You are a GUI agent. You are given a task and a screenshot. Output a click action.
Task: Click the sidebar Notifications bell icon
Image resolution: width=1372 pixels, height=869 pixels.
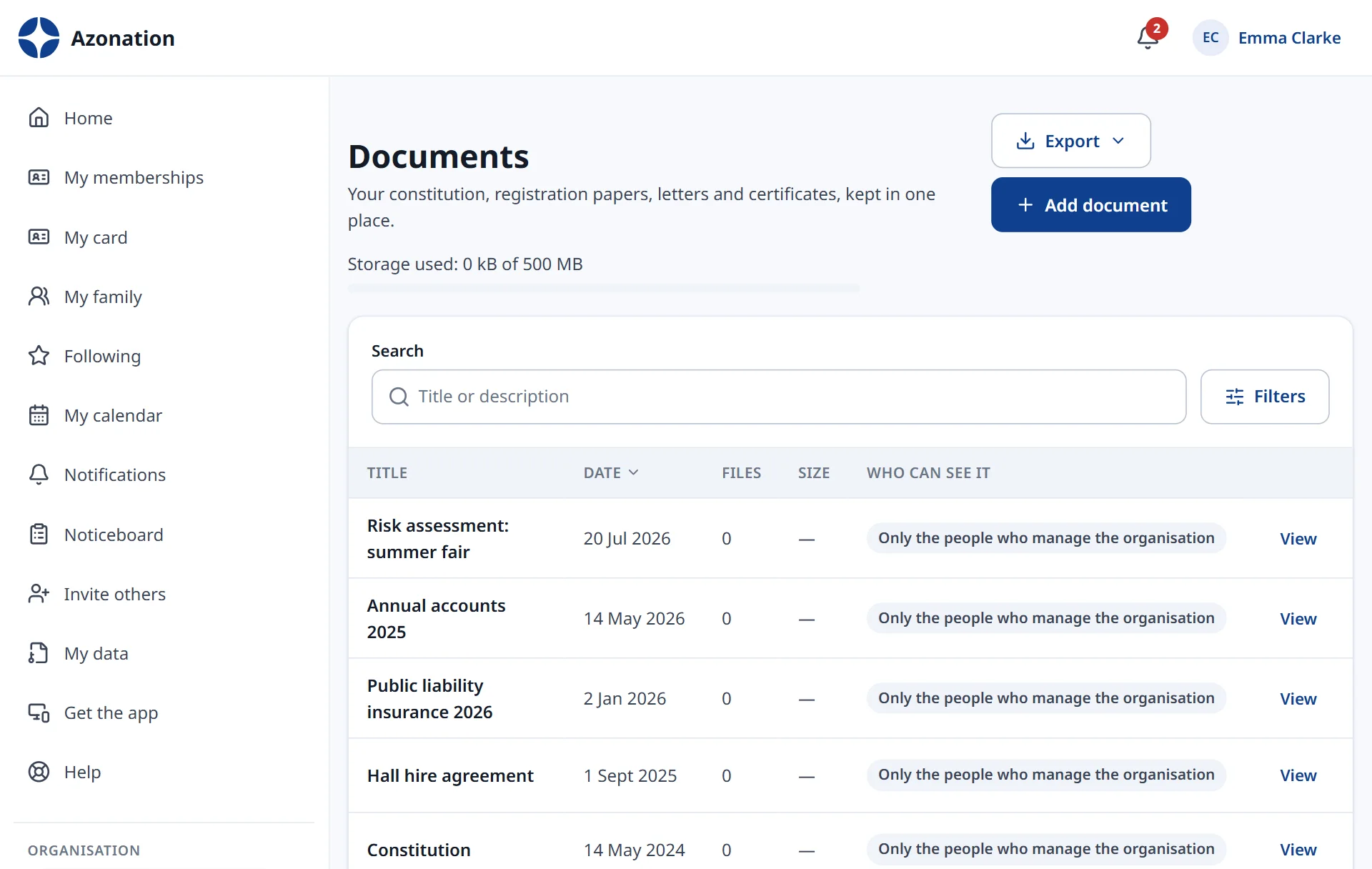(x=39, y=475)
